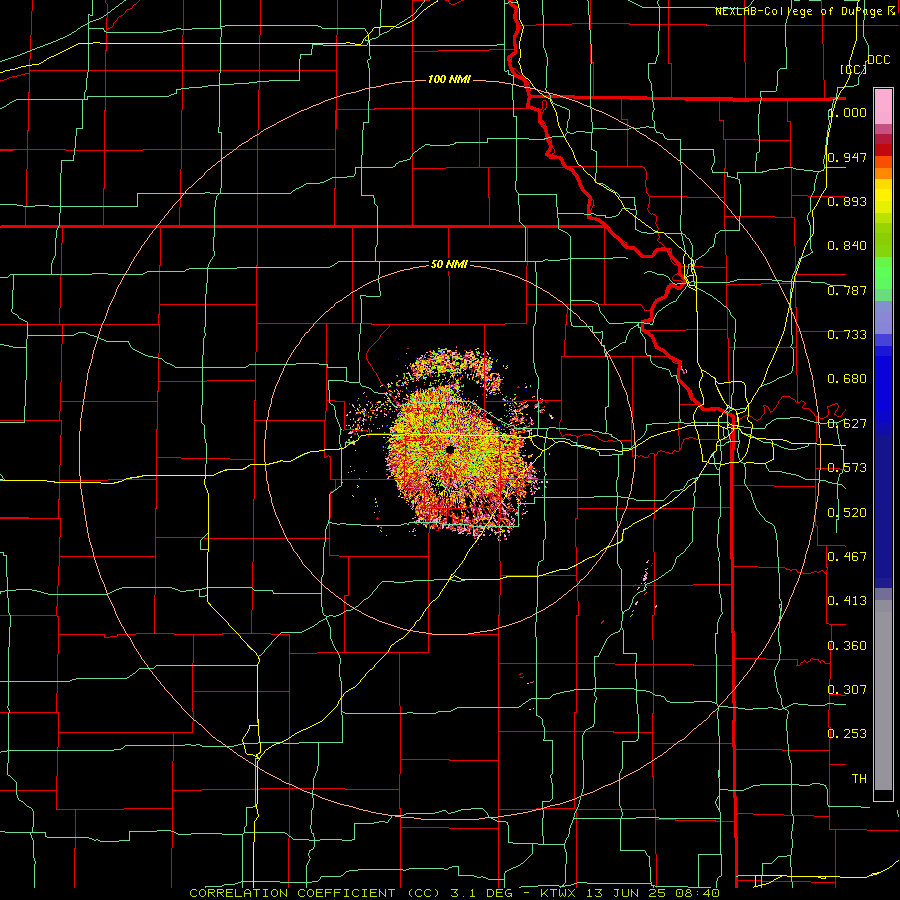Pick the bright green color bar segment
Image resolution: width=900 pixels, height=900 pixels.
coord(883,273)
